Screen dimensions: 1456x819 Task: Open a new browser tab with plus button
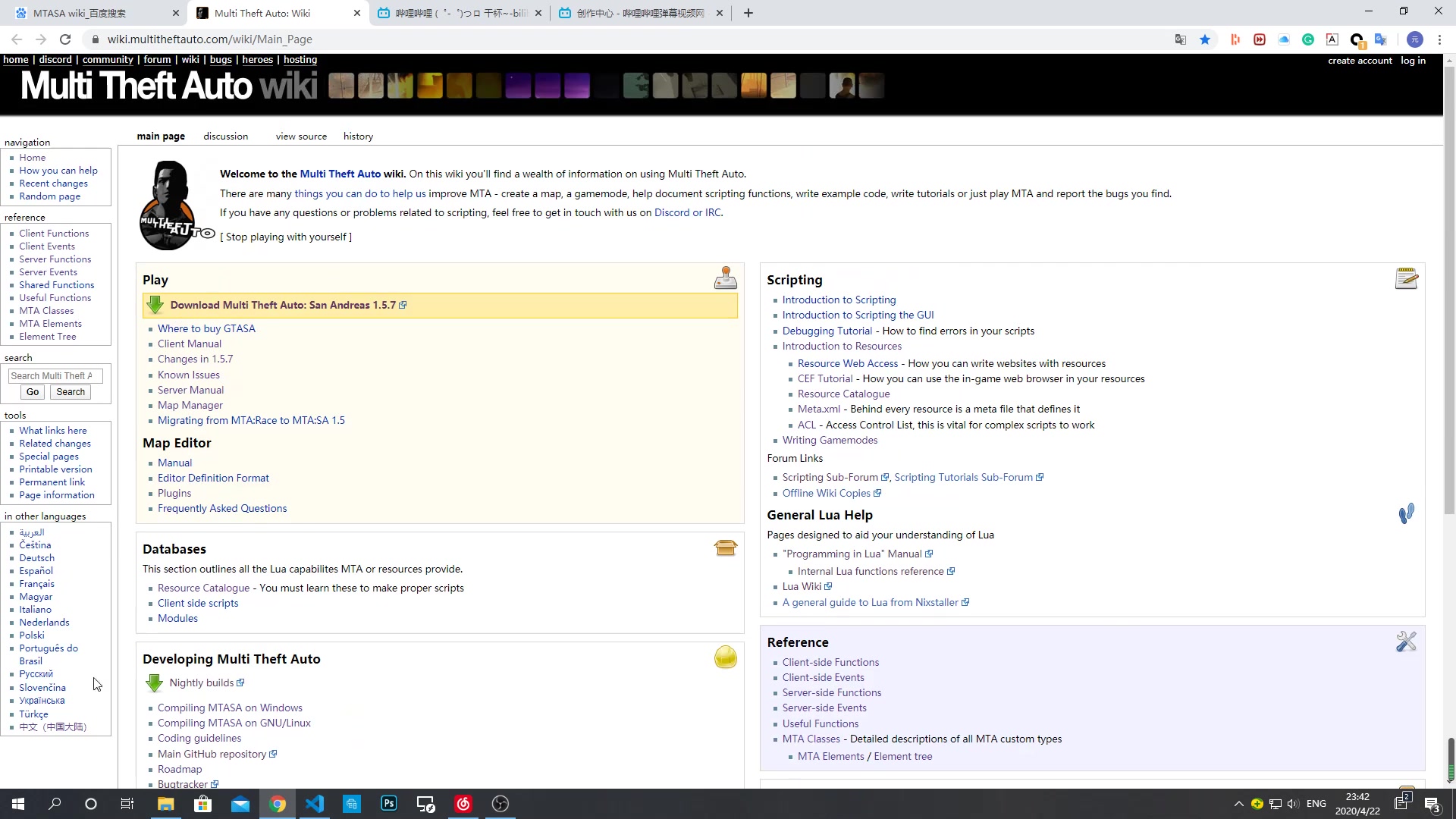point(748,13)
